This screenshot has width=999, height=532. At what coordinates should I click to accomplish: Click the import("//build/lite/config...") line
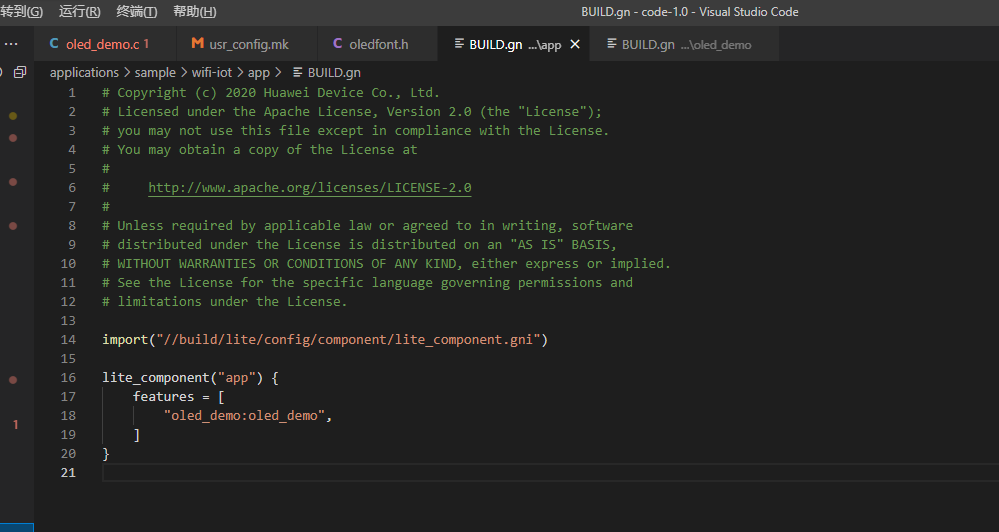point(325,340)
